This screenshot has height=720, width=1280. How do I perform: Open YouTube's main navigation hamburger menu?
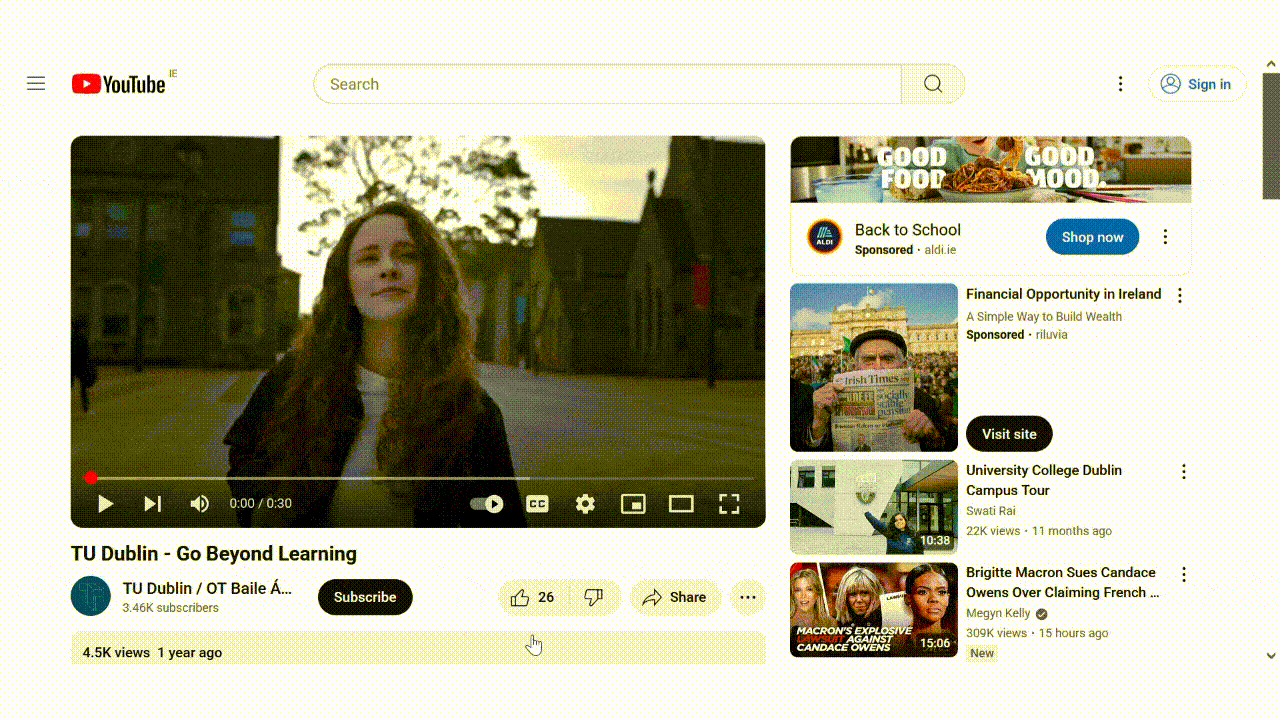(x=36, y=83)
